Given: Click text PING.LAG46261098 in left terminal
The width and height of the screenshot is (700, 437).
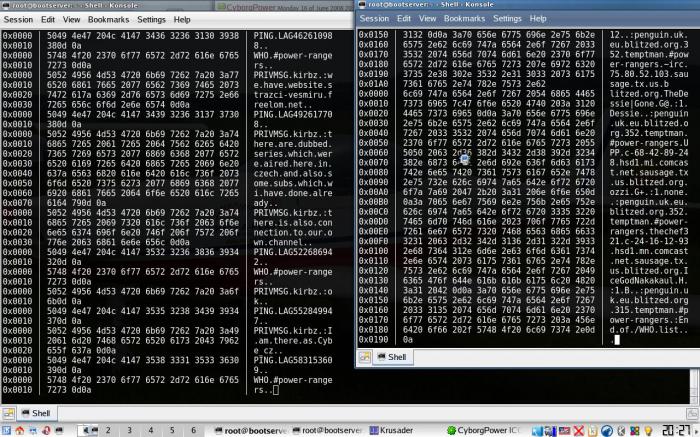Looking at the screenshot, I should click(x=293, y=36).
